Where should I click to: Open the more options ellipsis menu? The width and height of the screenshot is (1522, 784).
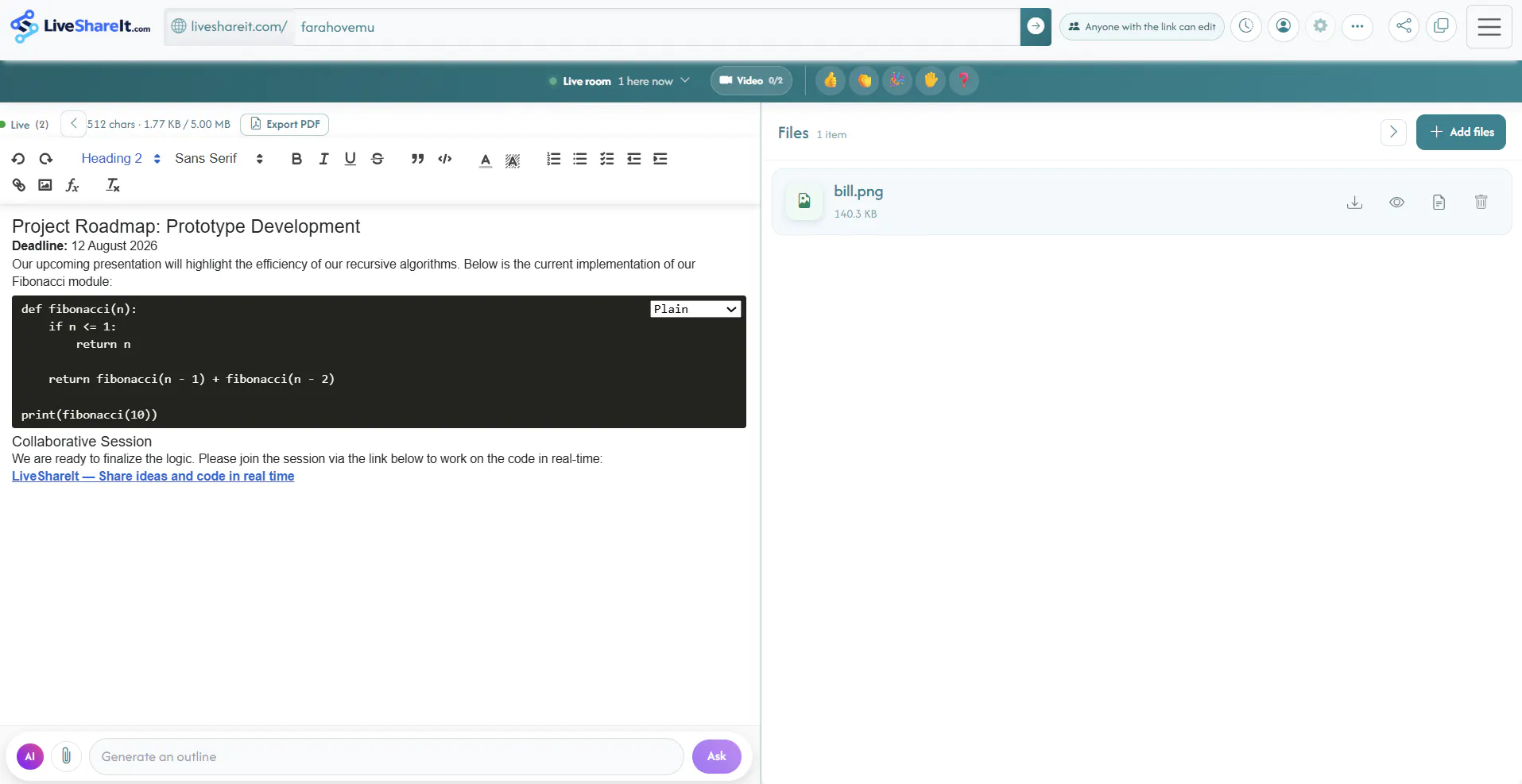[1357, 27]
